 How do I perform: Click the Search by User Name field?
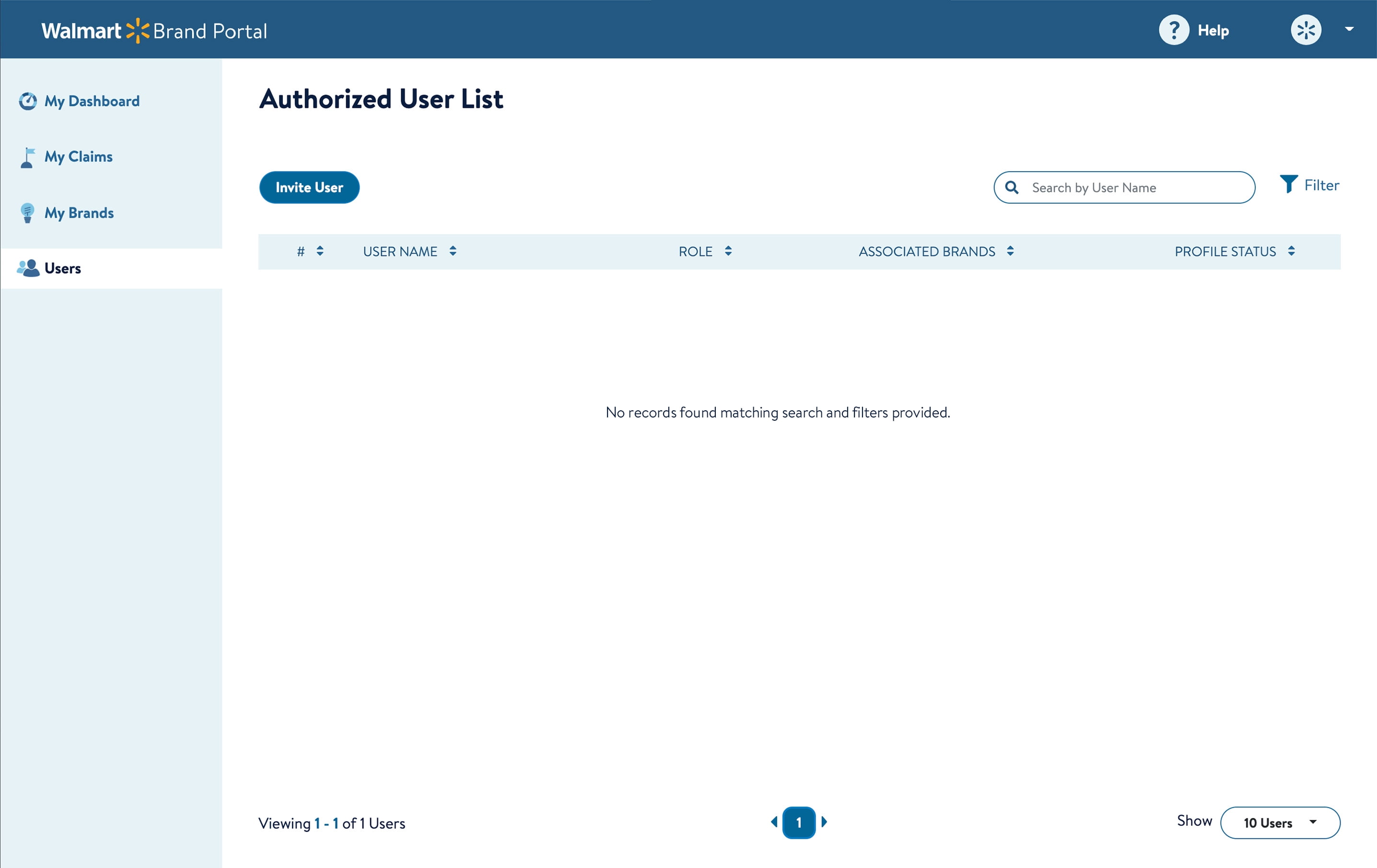[1132, 187]
